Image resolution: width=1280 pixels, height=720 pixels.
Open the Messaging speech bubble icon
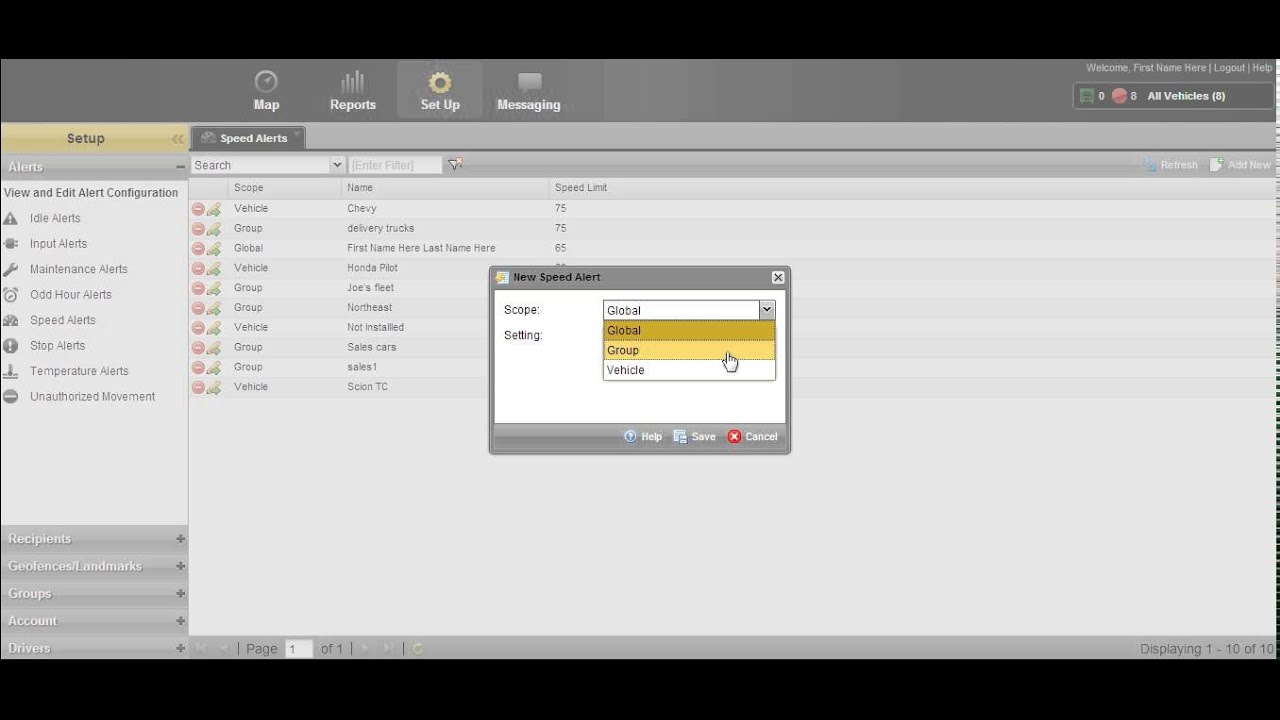[529, 82]
